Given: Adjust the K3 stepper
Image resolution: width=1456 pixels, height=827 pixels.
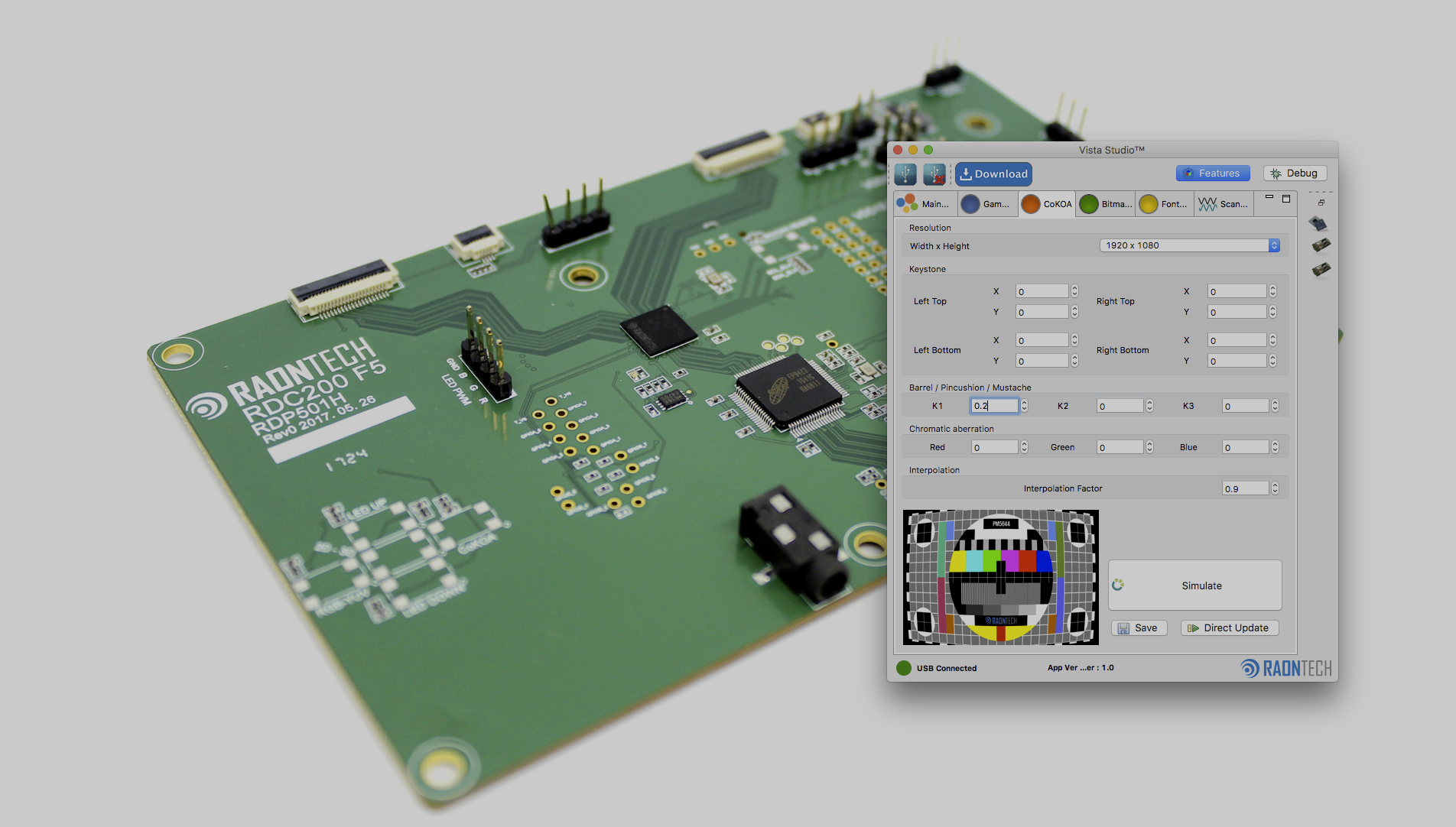Looking at the screenshot, I should coord(1275,406).
